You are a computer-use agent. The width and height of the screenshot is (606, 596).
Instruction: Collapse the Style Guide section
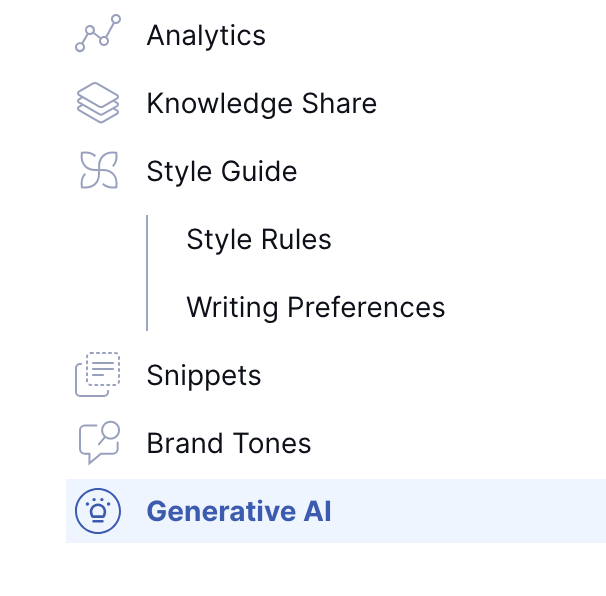(x=221, y=171)
